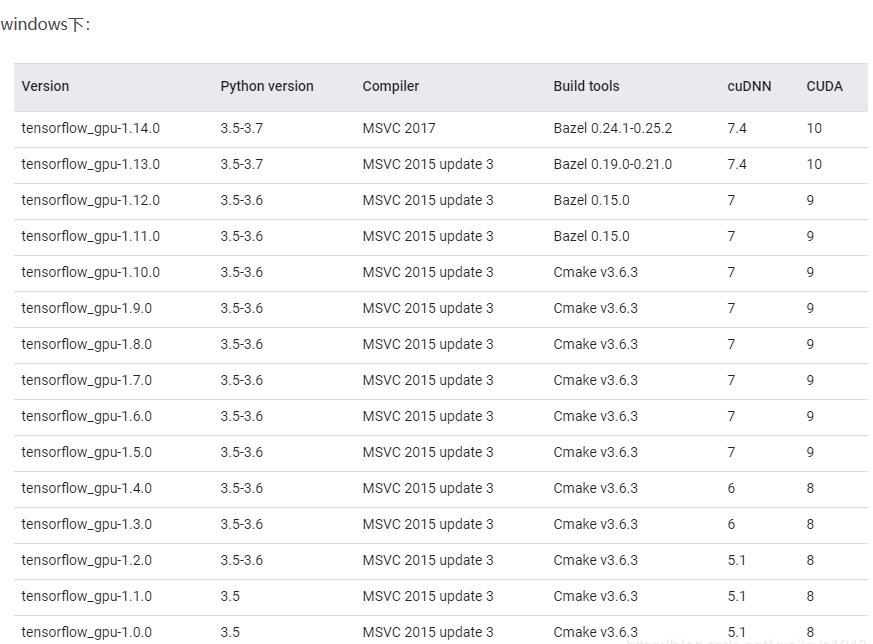This screenshot has width=873, height=644.
Task: Click Python 3.5-3.6 in the 1.2.0 row
Action: 241,561
